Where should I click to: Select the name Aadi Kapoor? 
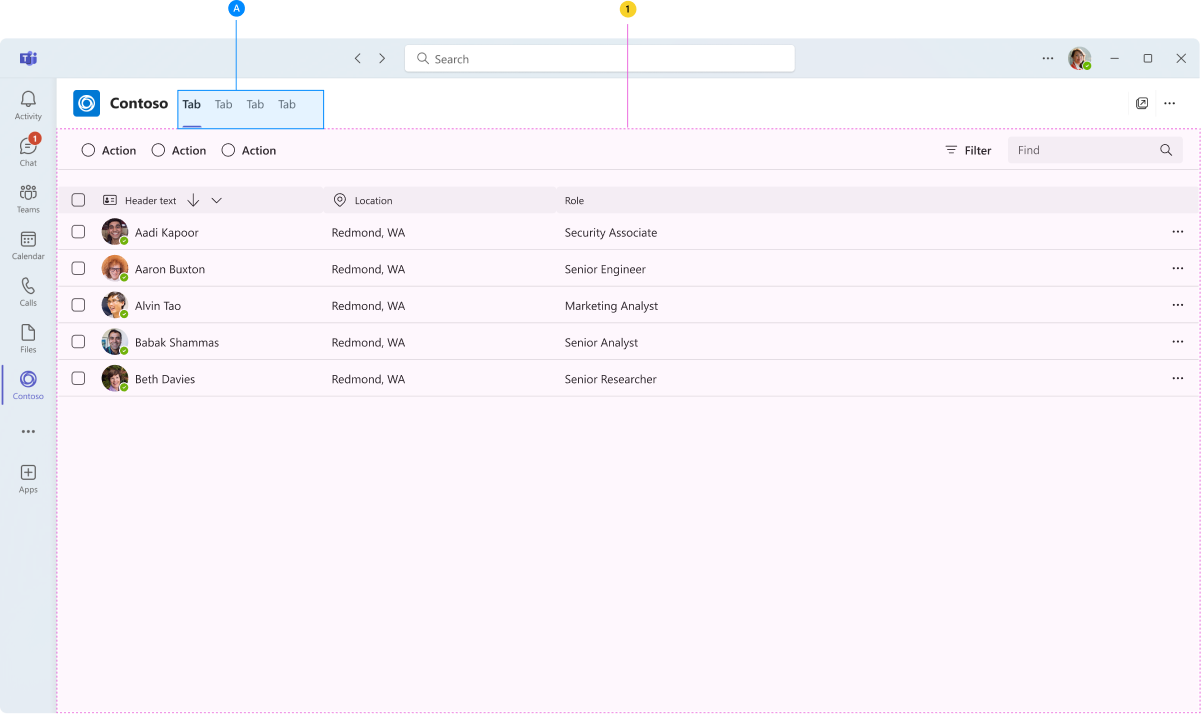click(167, 232)
